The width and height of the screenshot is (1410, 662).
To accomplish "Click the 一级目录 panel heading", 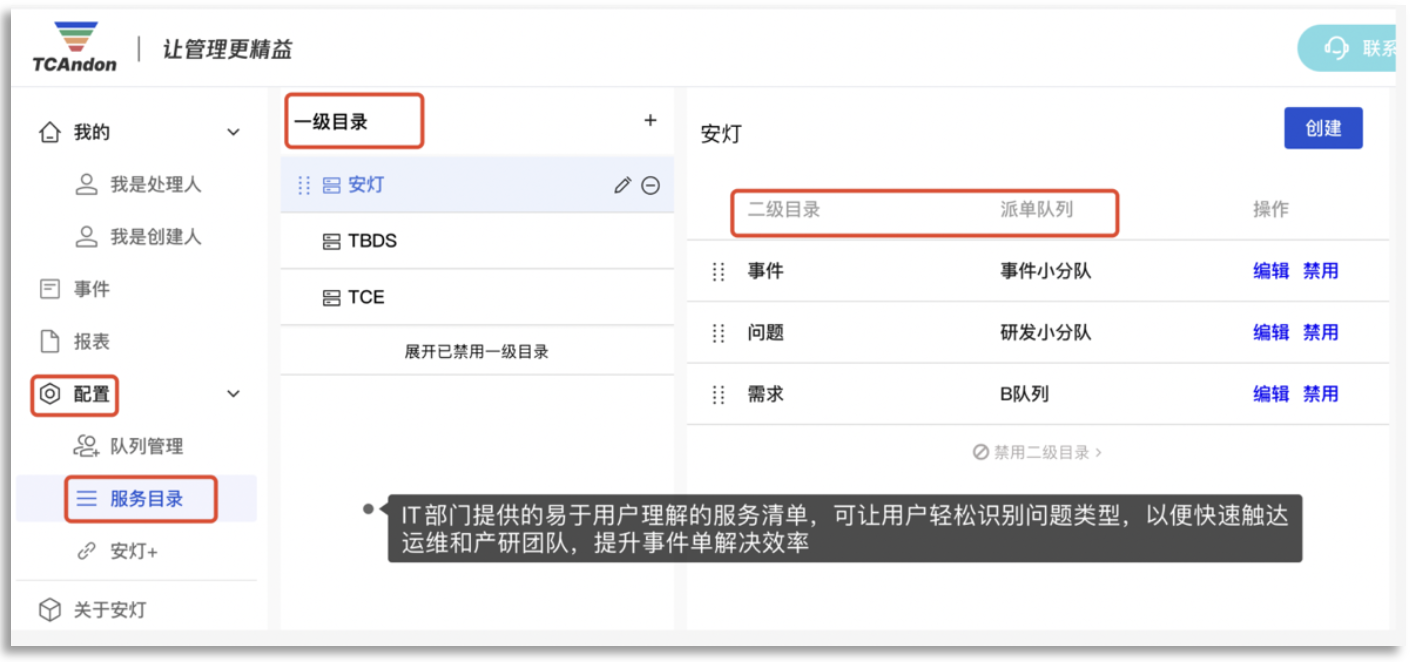I will pyautogui.click(x=331, y=122).
